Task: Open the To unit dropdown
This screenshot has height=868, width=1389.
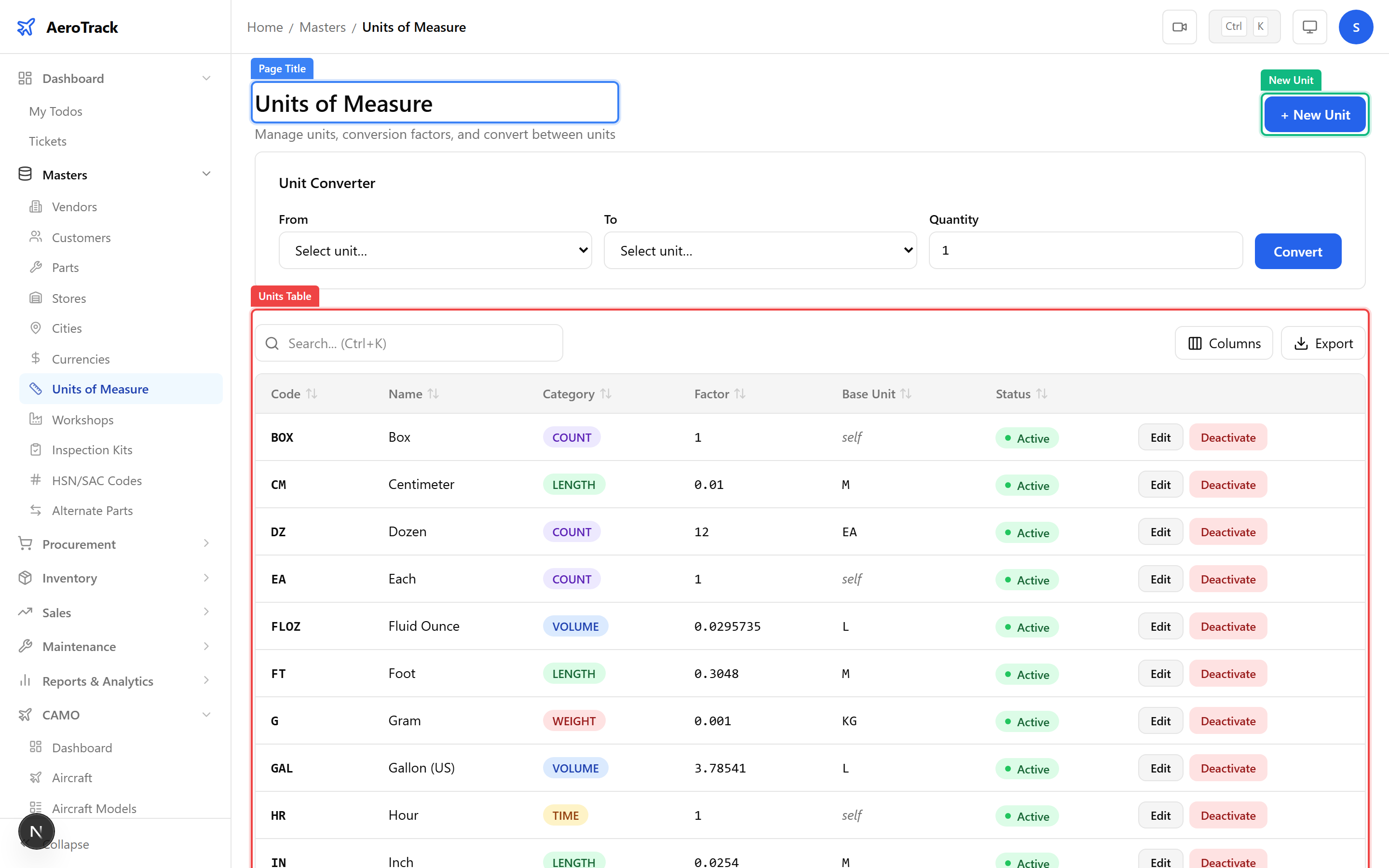Action: click(x=759, y=250)
